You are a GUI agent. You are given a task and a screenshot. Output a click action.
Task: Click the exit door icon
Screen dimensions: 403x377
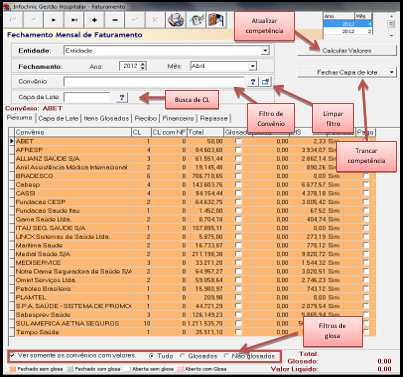[x=217, y=20]
